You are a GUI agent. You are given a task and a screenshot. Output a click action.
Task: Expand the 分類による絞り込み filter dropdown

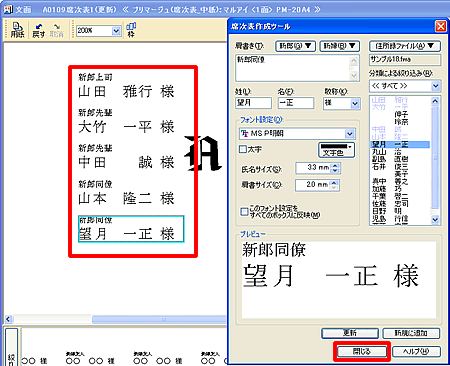pos(435,86)
